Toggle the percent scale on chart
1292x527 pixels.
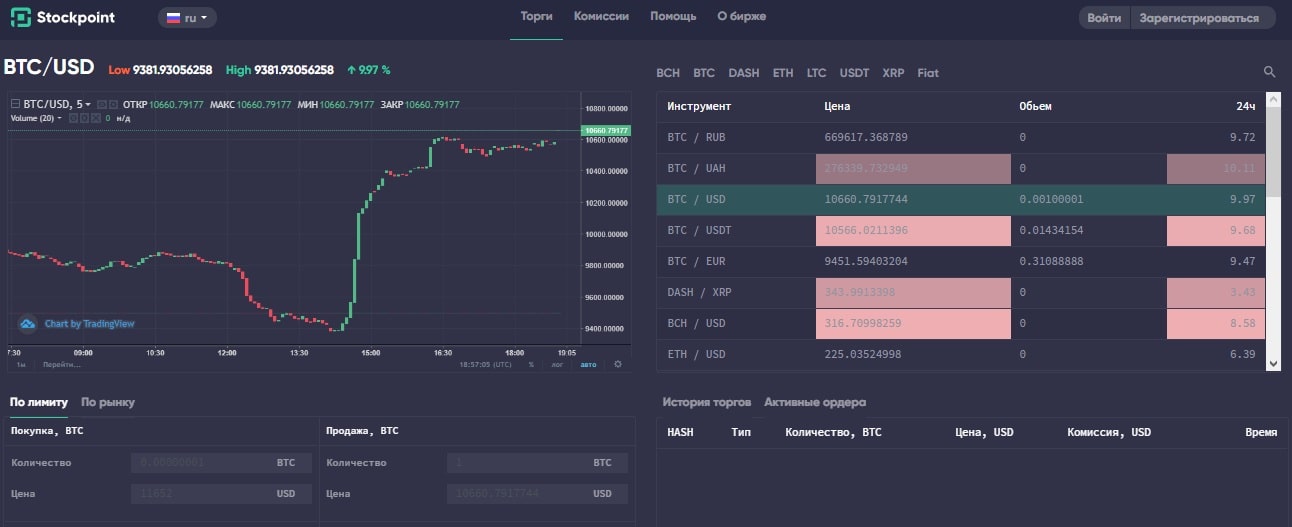coord(531,364)
